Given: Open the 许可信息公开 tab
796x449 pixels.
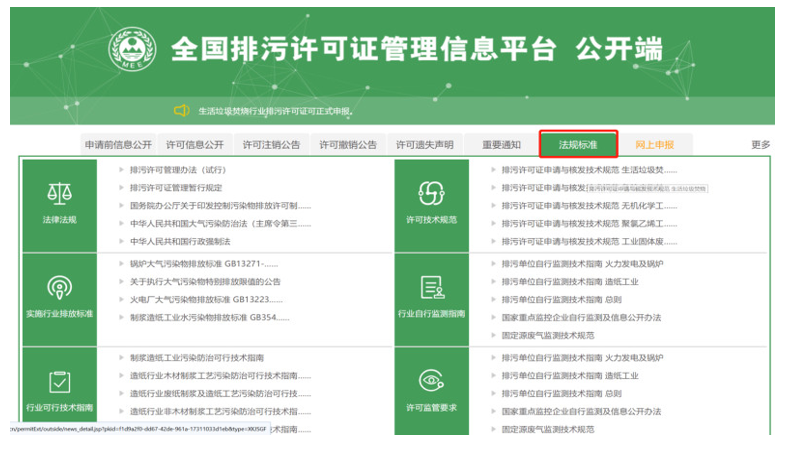Looking at the screenshot, I should (x=194, y=144).
